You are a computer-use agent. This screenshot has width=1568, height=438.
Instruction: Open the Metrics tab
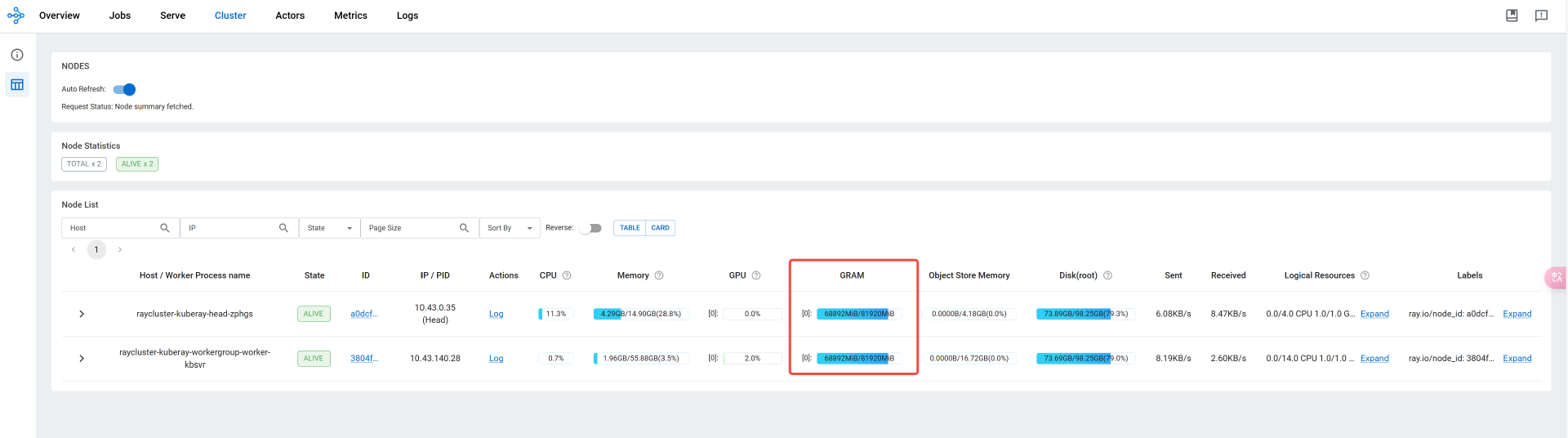click(350, 16)
